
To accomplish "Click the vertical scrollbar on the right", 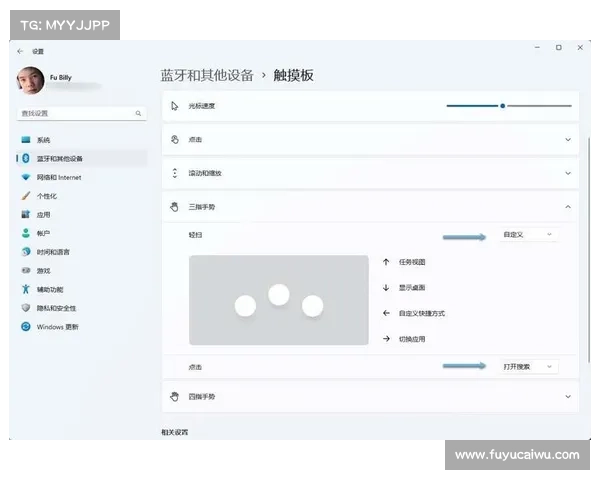I will tap(589, 249).
